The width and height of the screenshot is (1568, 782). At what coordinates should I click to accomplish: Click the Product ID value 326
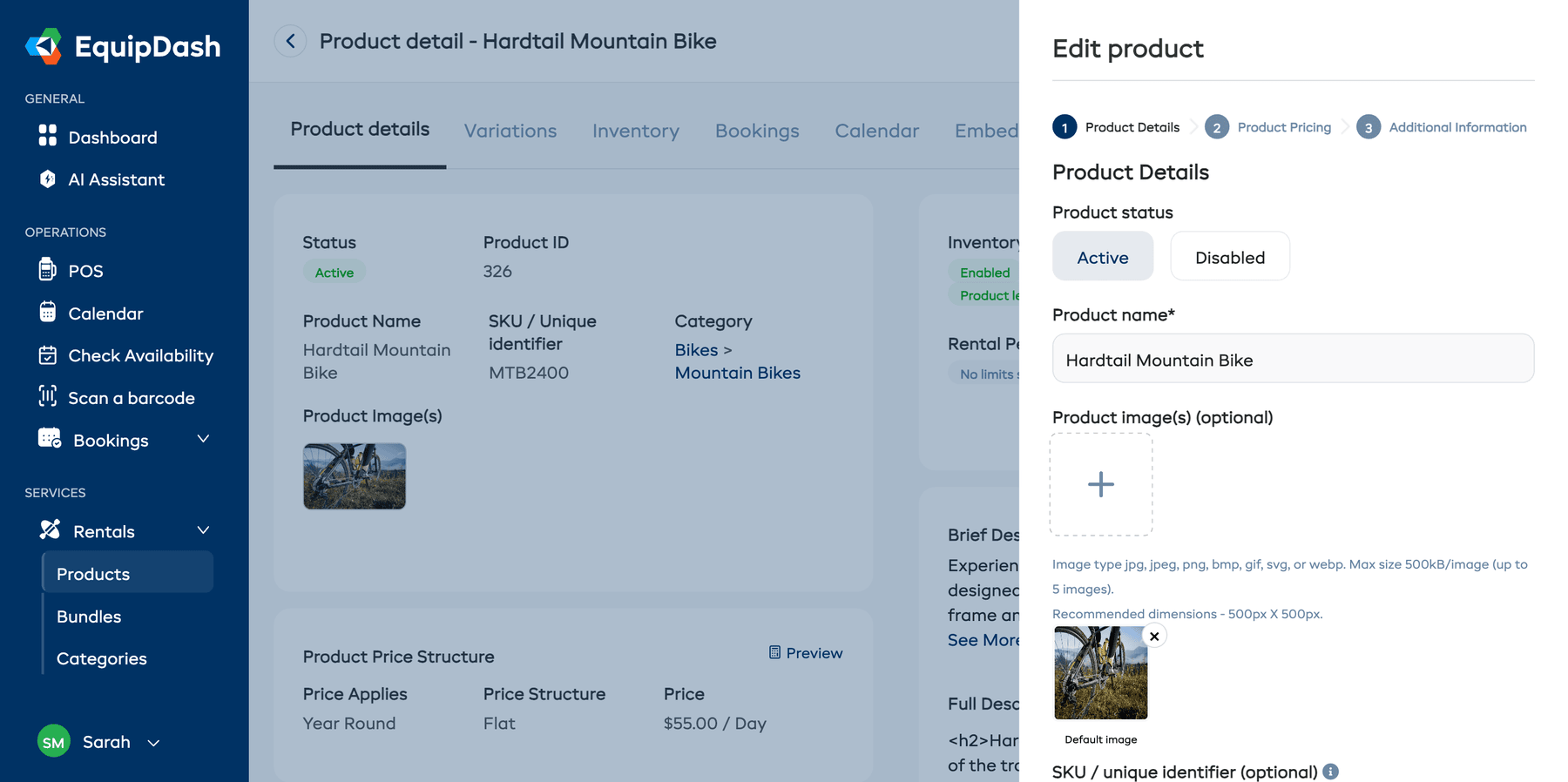point(497,271)
